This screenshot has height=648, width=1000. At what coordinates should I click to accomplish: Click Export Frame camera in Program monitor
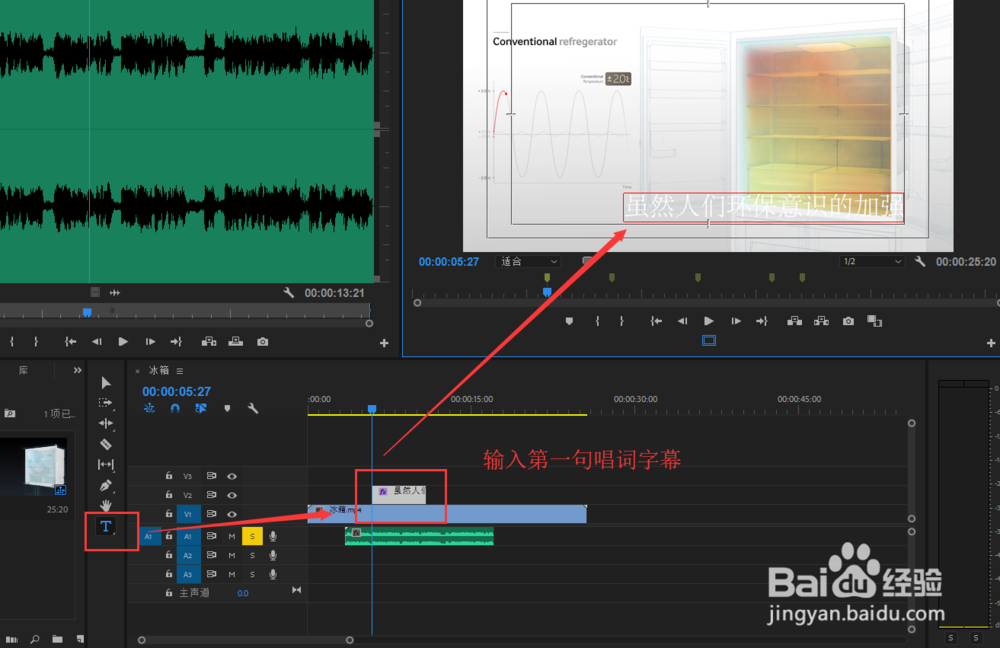(x=848, y=321)
